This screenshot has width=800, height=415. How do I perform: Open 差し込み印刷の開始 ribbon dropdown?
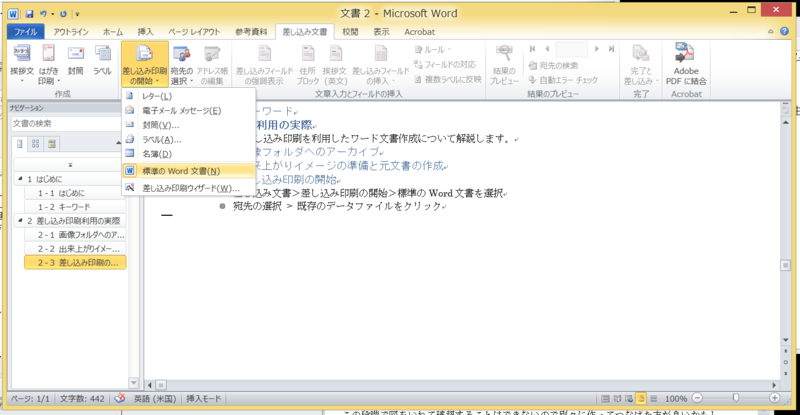144,65
